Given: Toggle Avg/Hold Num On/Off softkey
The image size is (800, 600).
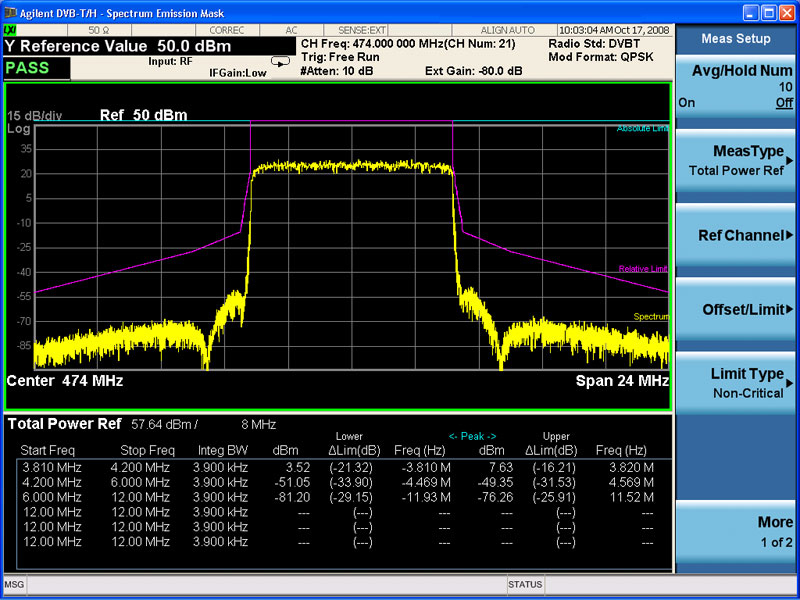Looking at the screenshot, I should pos(737,86).
